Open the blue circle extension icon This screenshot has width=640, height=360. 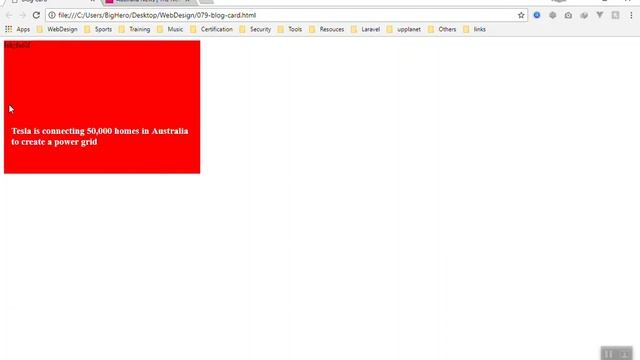537,15
